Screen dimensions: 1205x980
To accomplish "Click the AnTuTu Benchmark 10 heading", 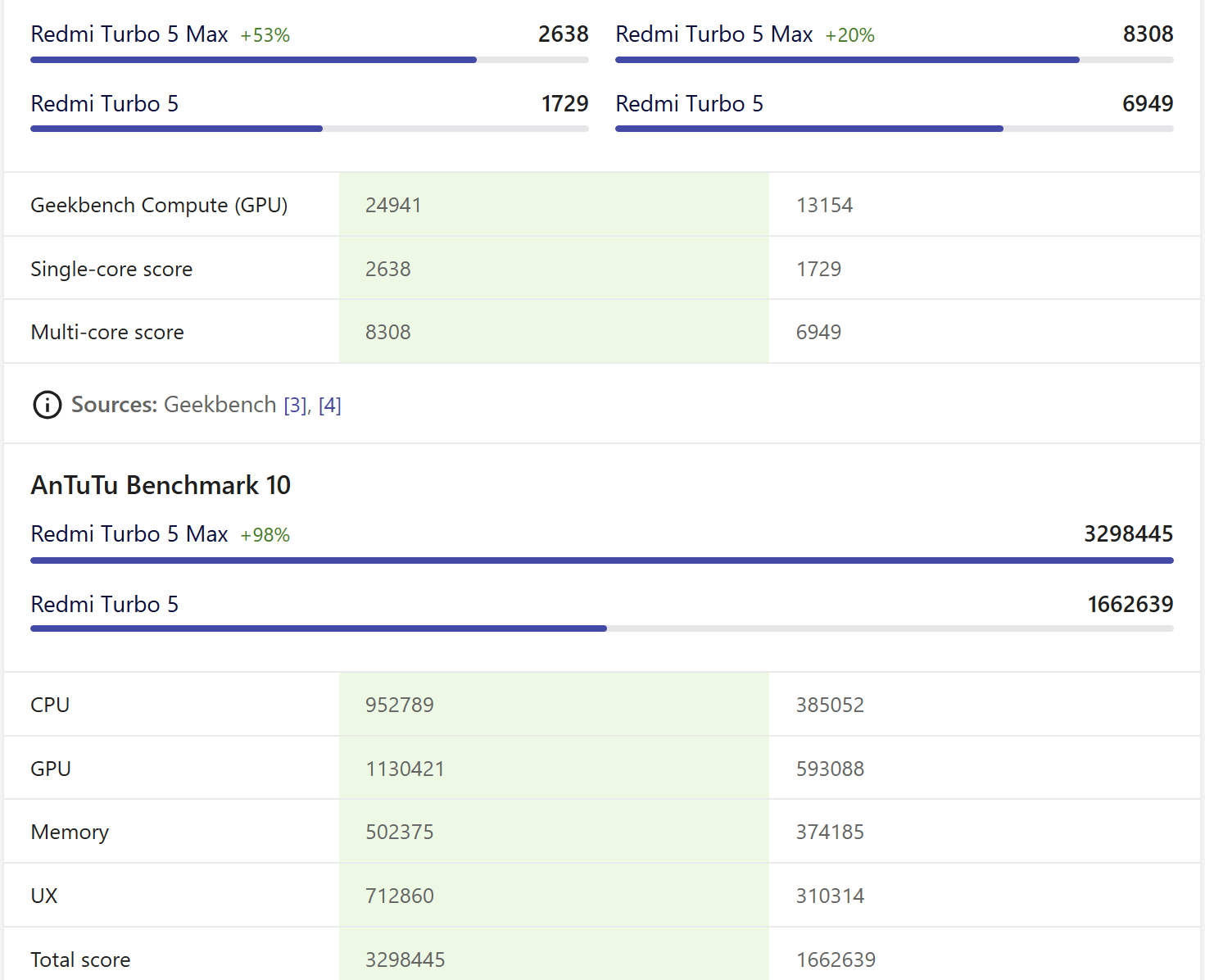I will [x=161, y=485].
